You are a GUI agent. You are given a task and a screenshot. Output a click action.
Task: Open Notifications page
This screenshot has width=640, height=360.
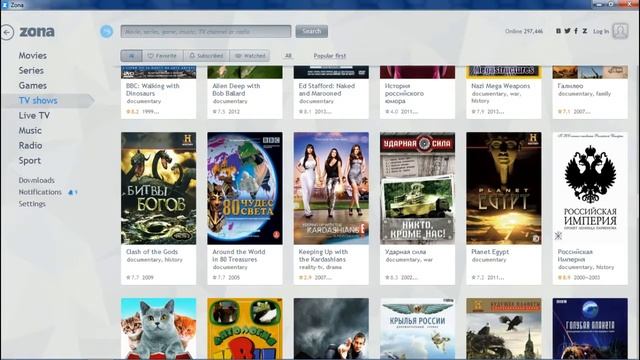click(x=40, y=192)
